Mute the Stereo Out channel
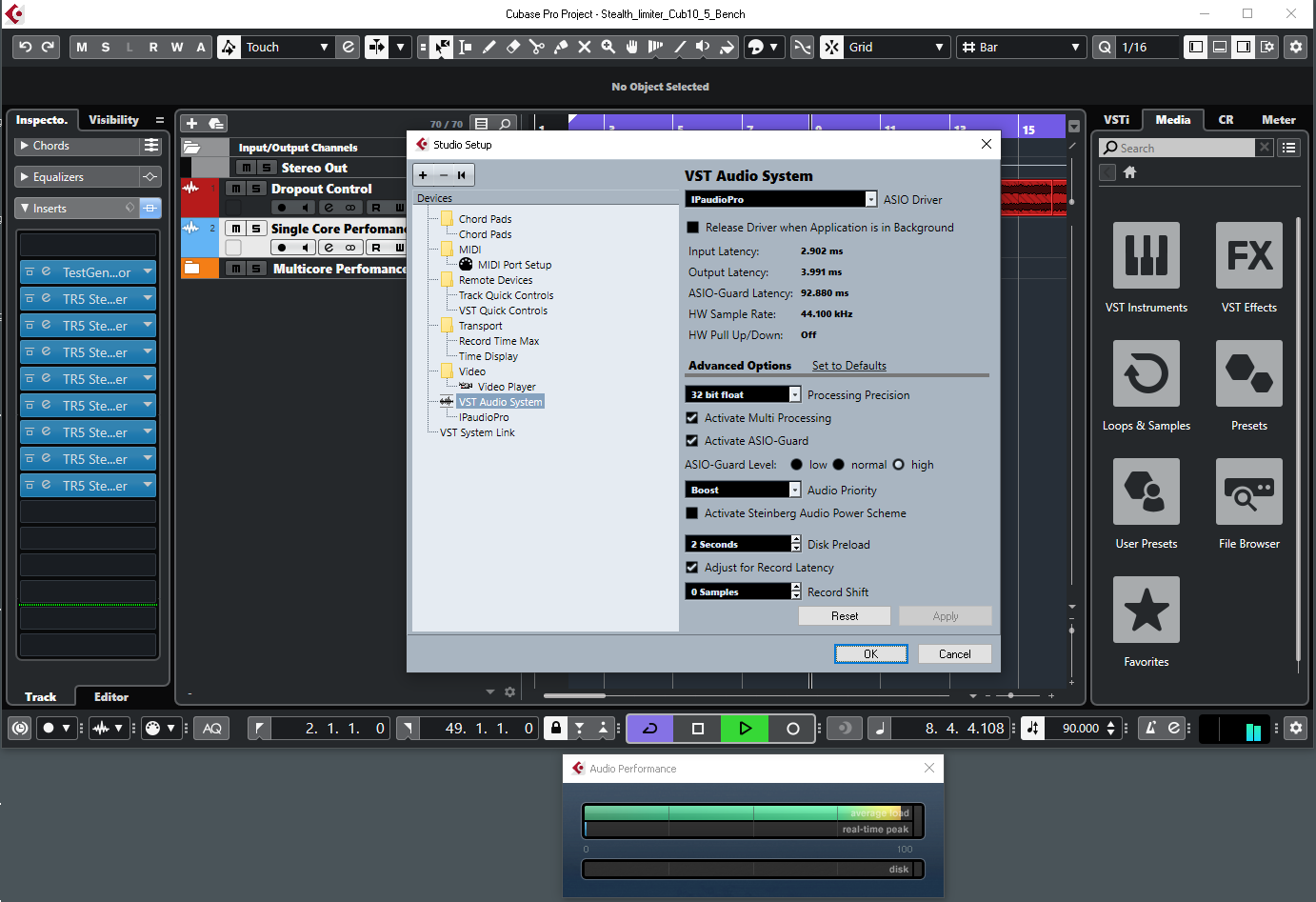 click(246, 168)
